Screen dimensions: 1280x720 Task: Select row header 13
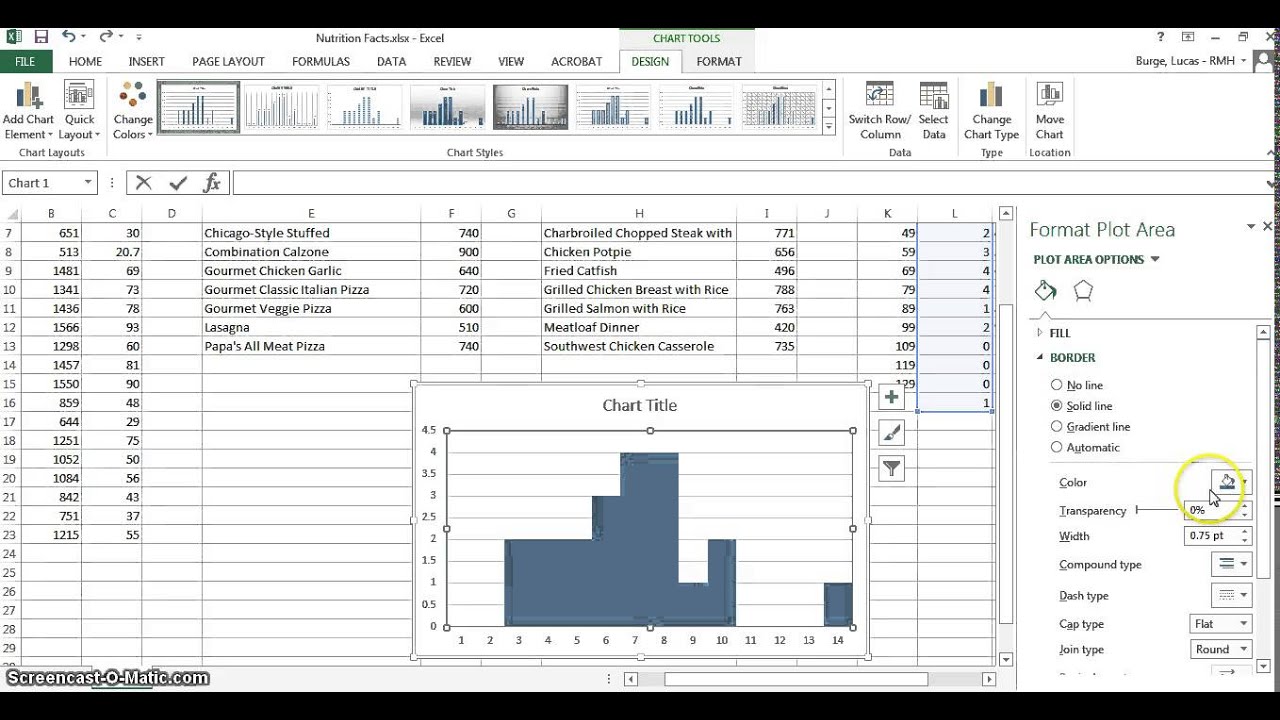point(10,346)
